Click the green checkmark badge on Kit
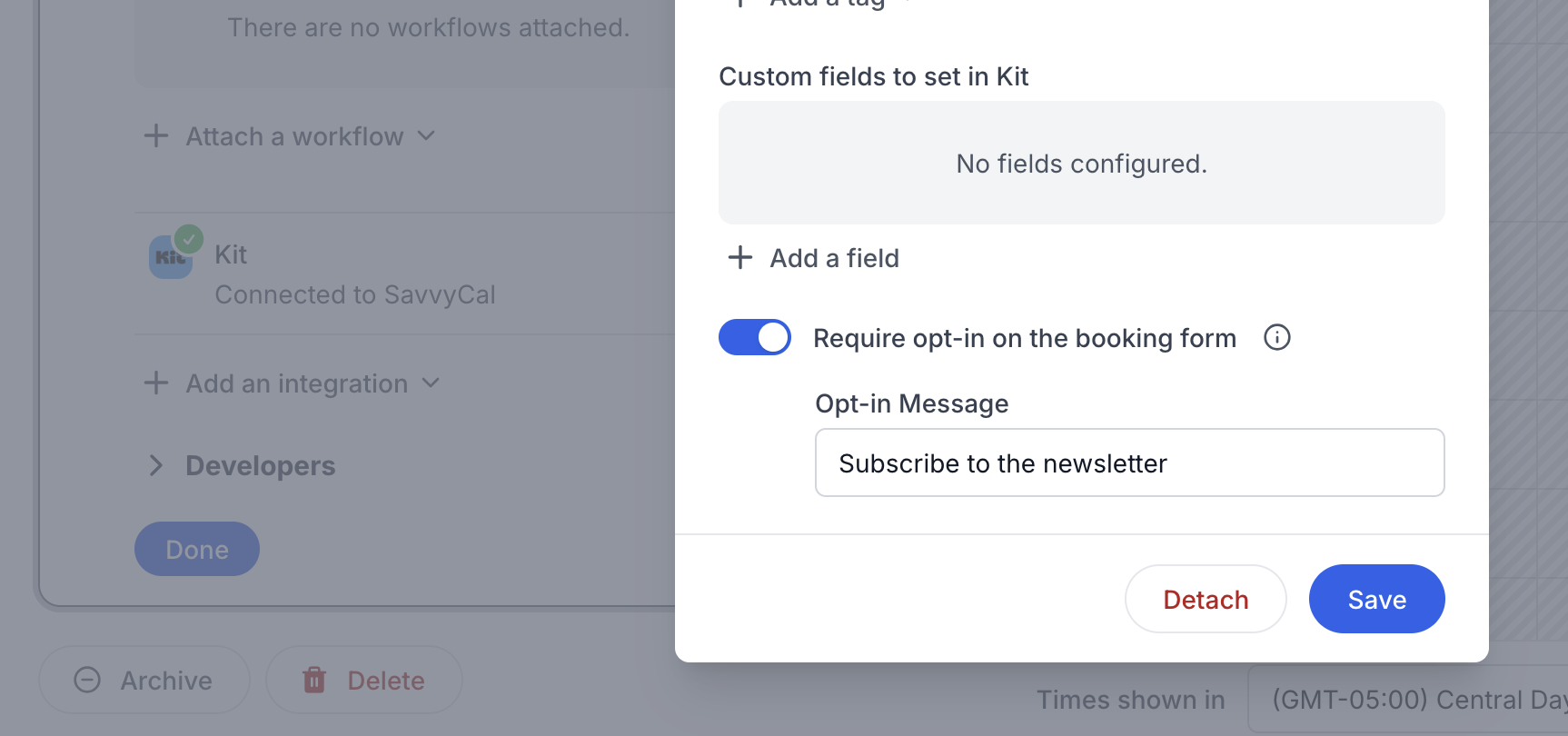 189,239
